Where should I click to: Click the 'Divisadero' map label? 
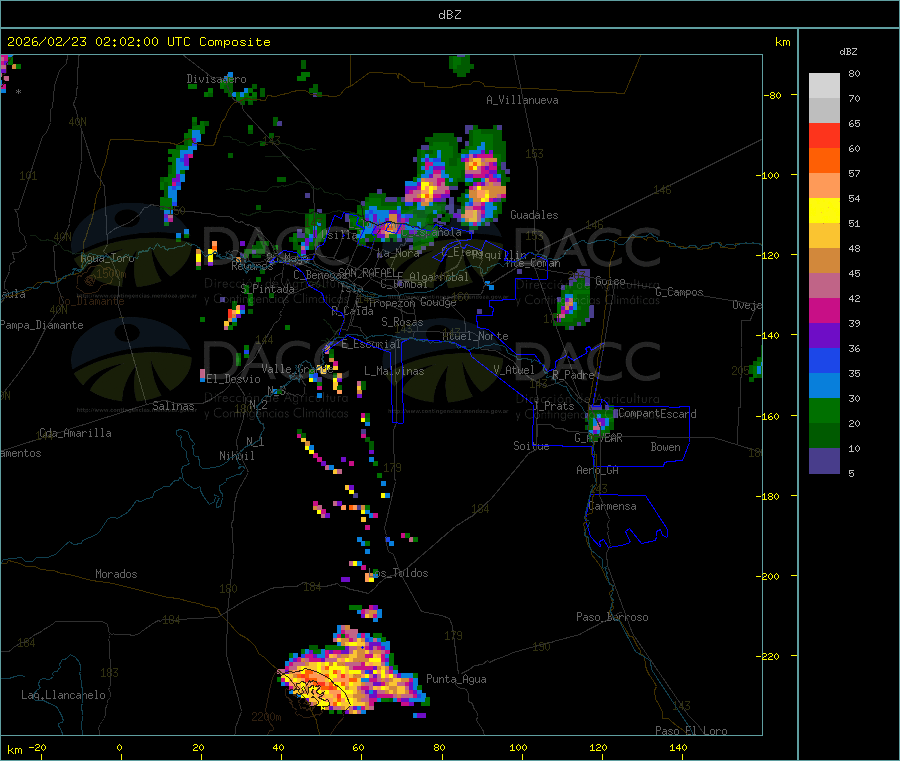tap(216, 79)
